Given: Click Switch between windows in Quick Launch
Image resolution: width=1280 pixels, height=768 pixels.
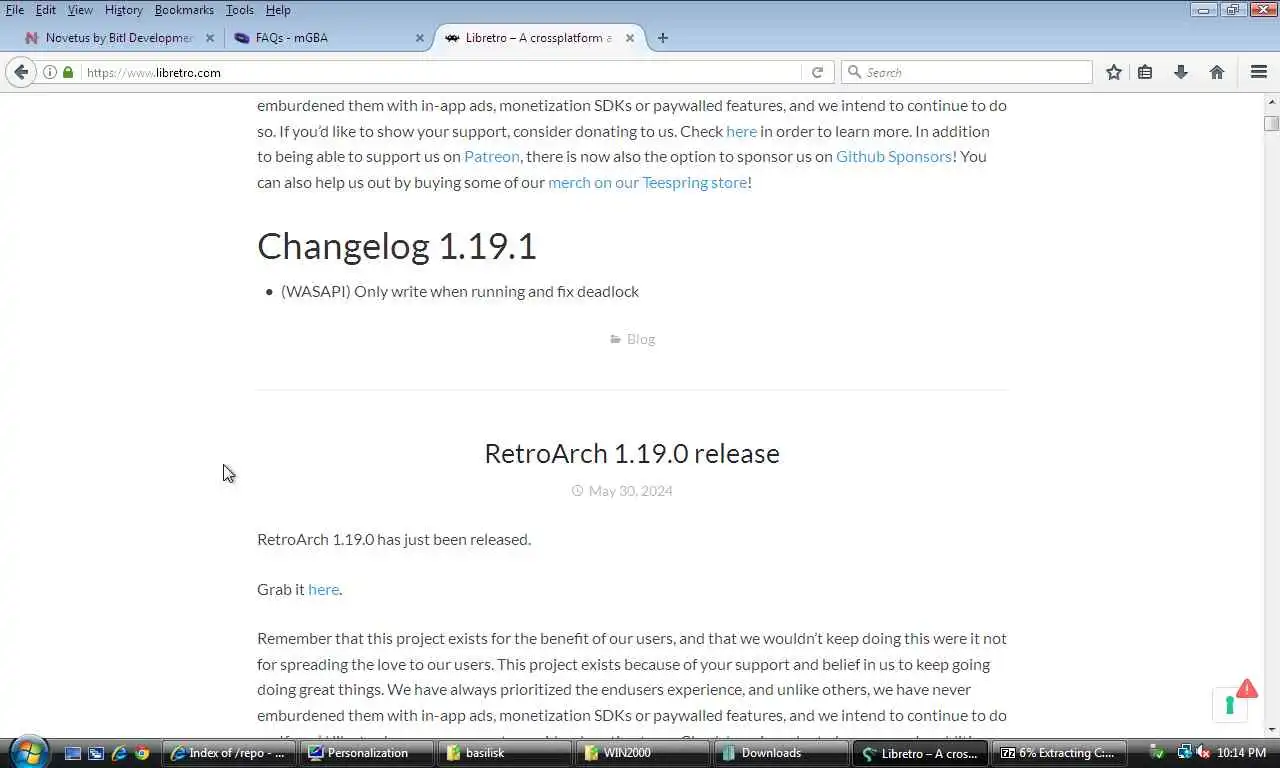Looking at the screenshot, I should point(96,753).
